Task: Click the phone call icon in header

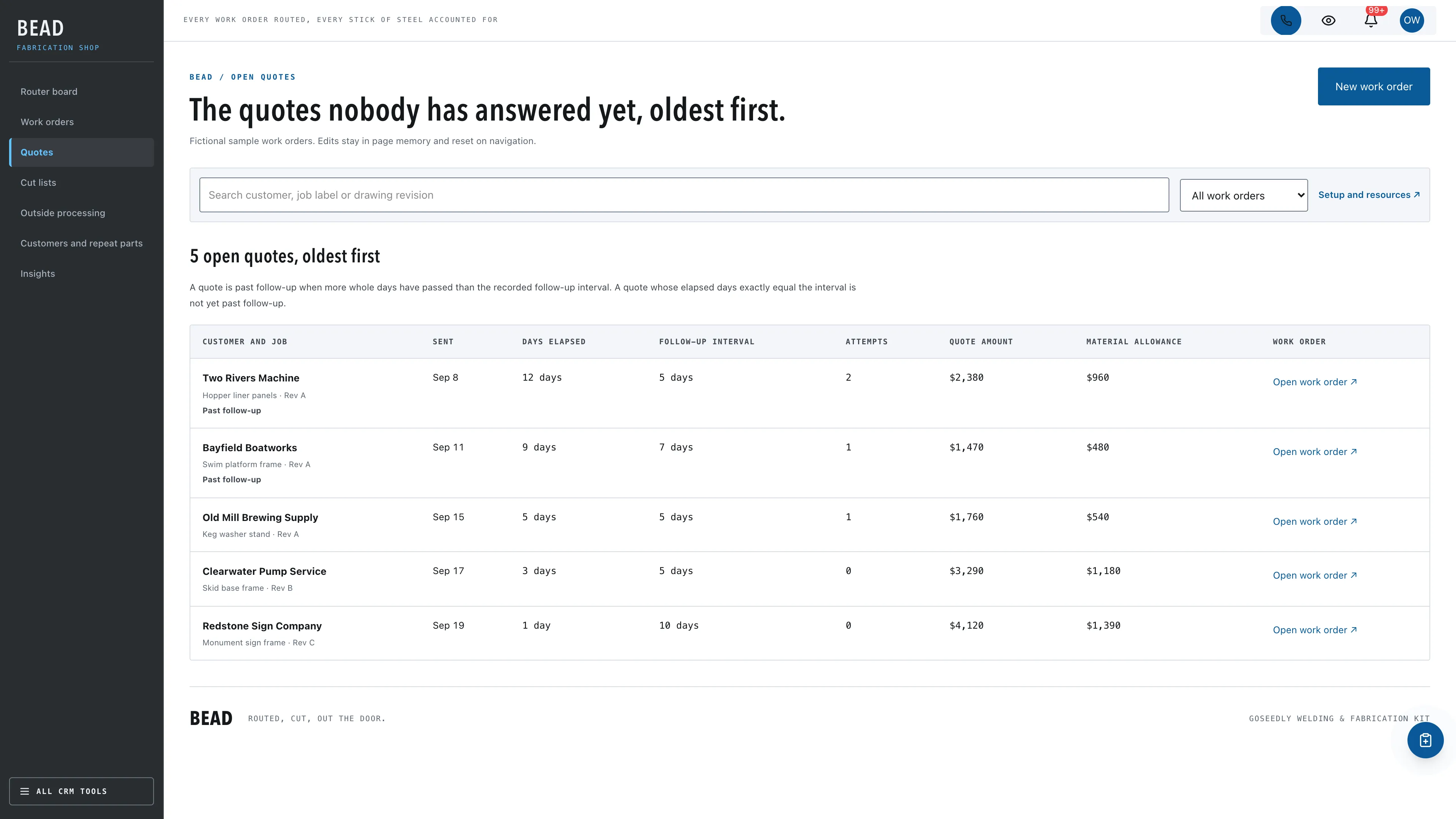Action: [1286, 20]
